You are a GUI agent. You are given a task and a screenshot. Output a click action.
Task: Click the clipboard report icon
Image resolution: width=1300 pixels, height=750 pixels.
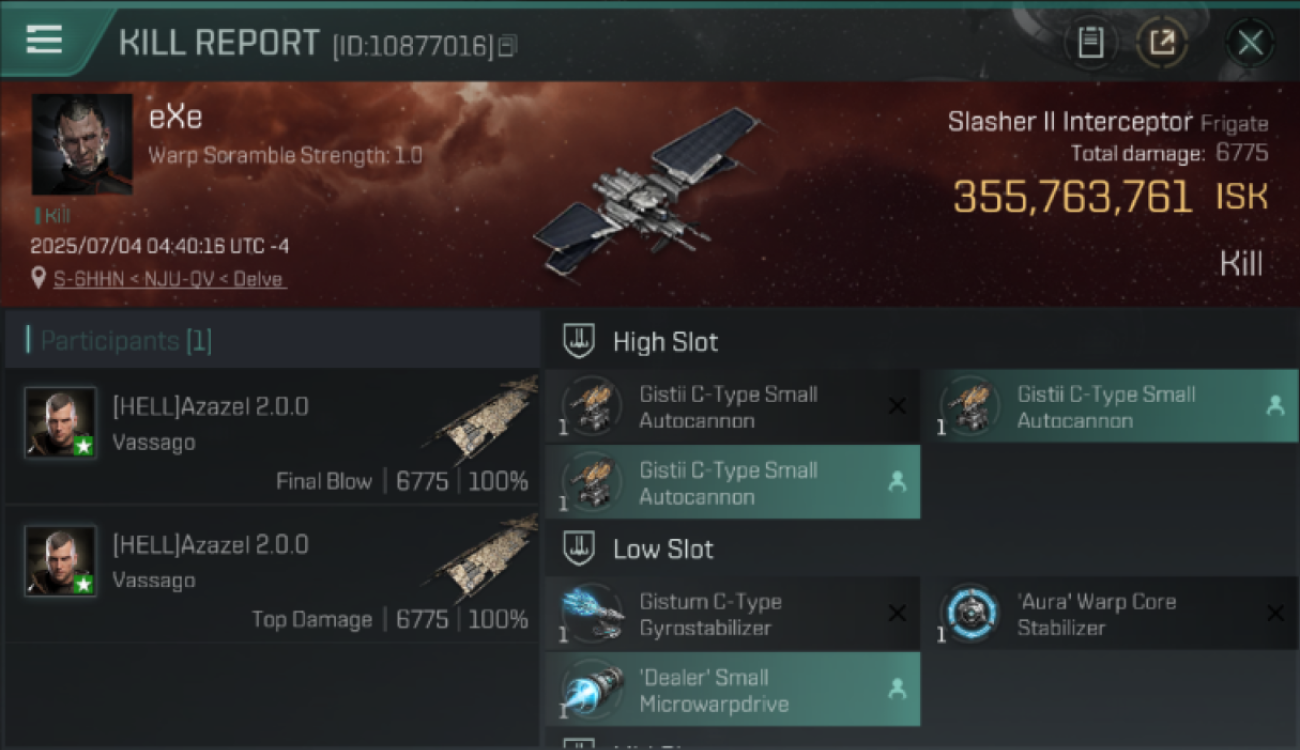click(1090, 43)
